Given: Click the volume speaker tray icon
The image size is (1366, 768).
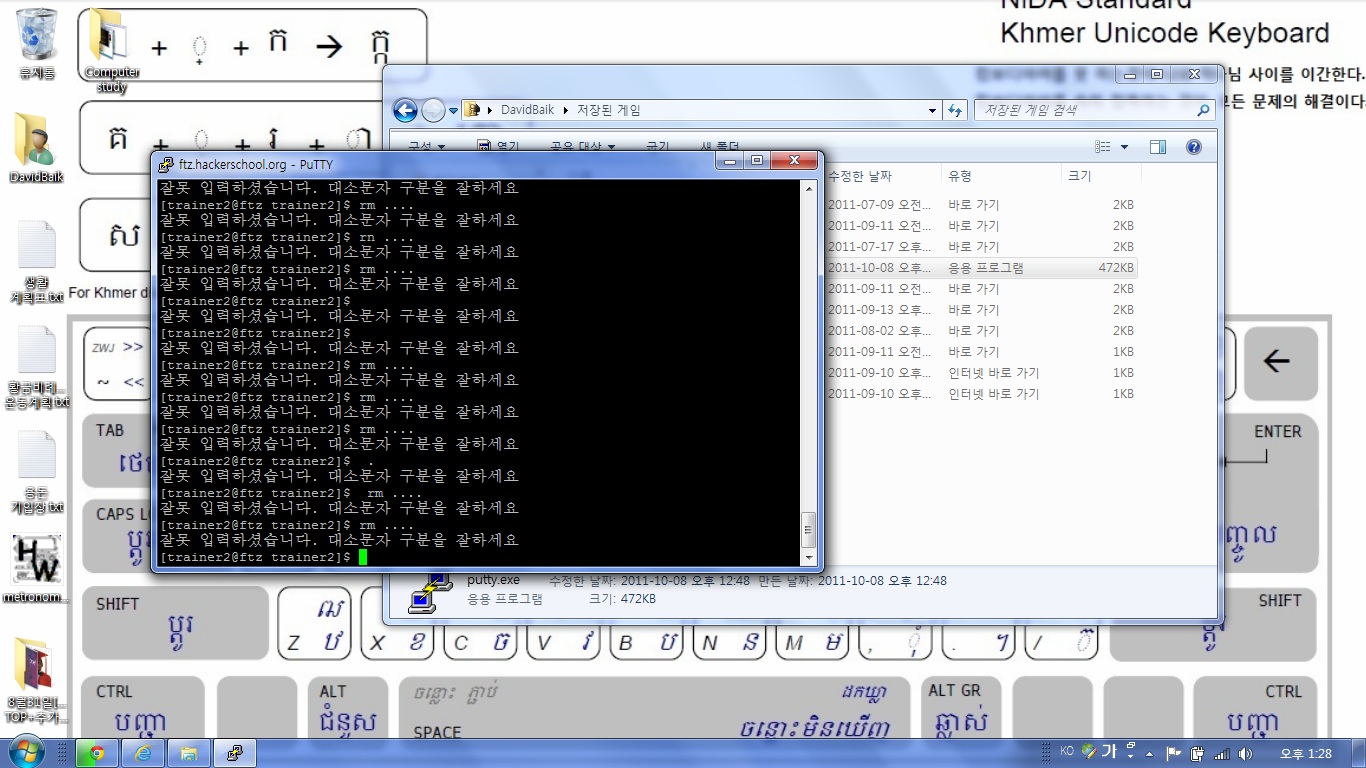Looking at the screenshot, I should [1245, 753].
